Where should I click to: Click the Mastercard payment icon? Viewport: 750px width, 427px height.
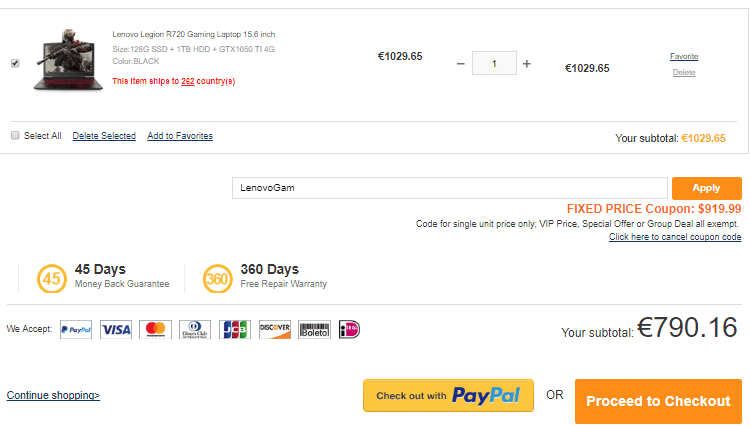click(x=154, y=329)
